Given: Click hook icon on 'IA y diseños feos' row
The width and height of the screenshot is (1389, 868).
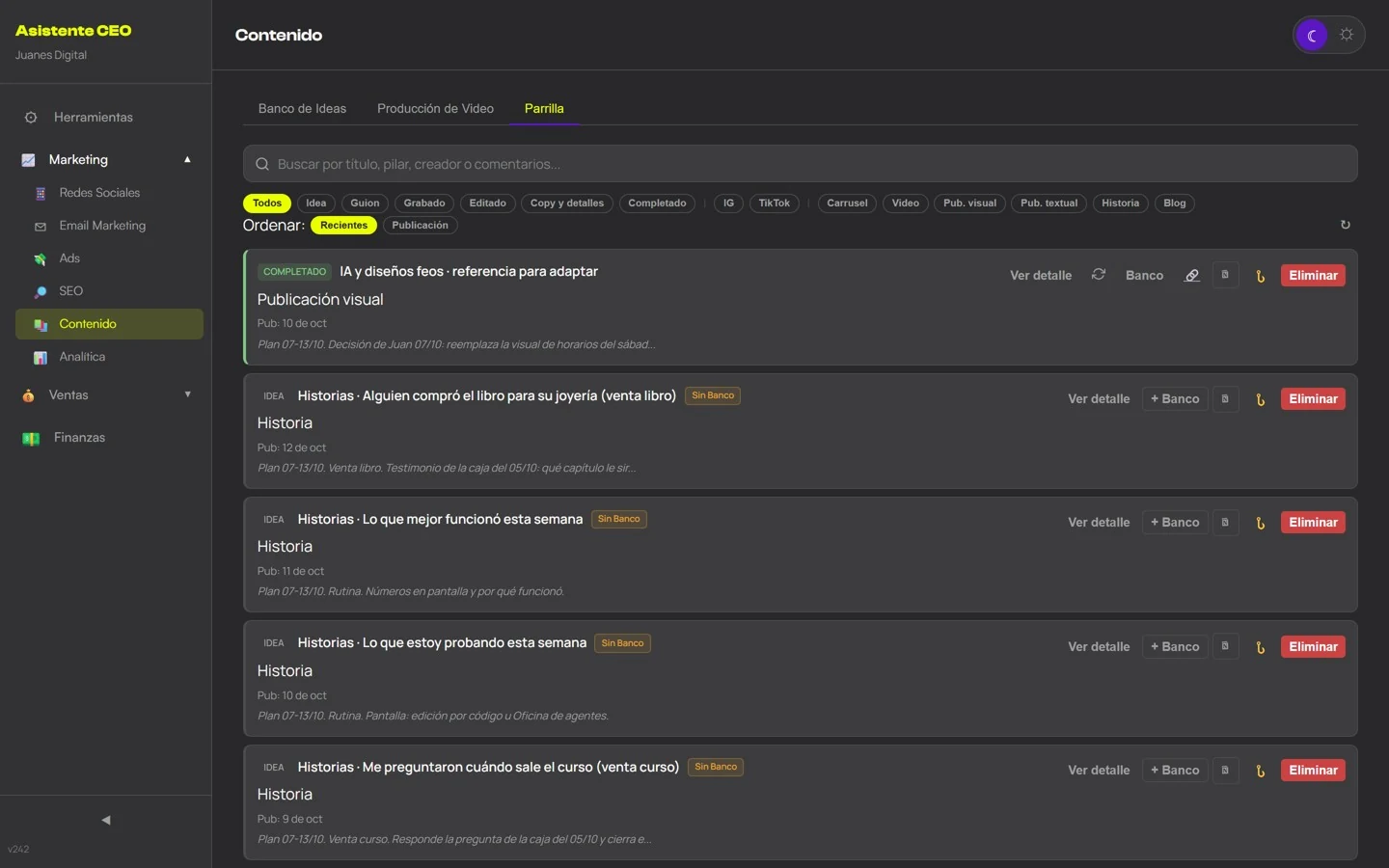Looking at the screenshot, I should pyautogui.click(x=1260, y=276).
